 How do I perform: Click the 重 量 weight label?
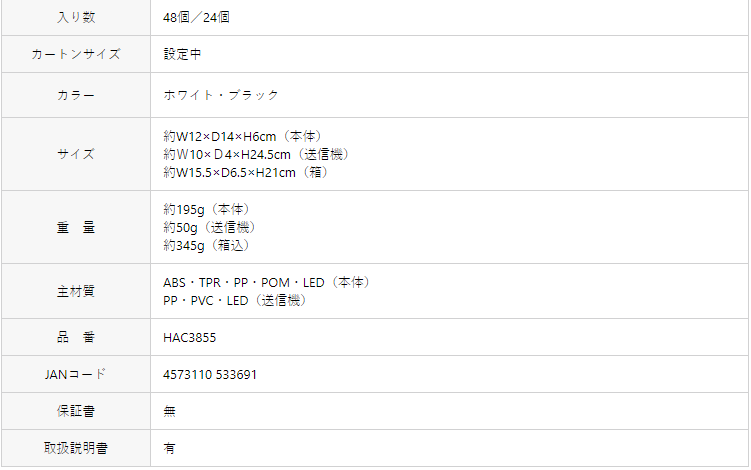point(76,228)
